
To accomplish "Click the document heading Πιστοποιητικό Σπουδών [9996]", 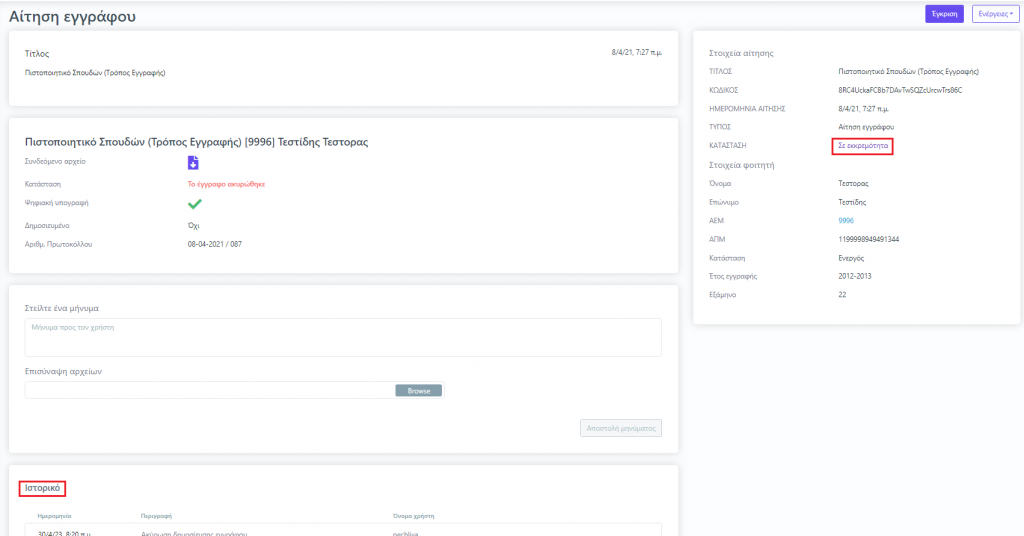I will coord(197,142).
